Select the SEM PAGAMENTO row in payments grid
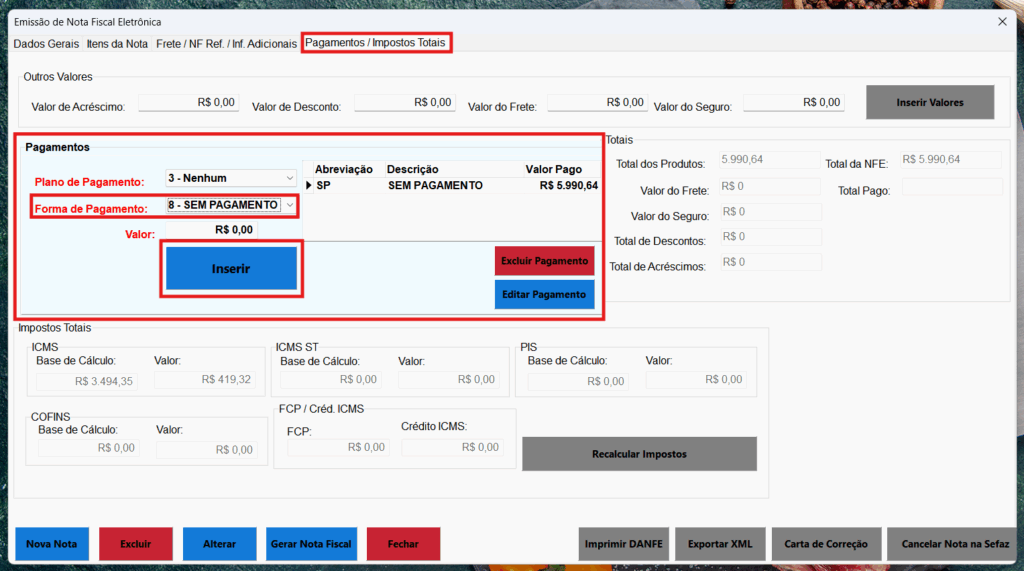This screenshot has height=571, width=1024. [x=435, y=185]
